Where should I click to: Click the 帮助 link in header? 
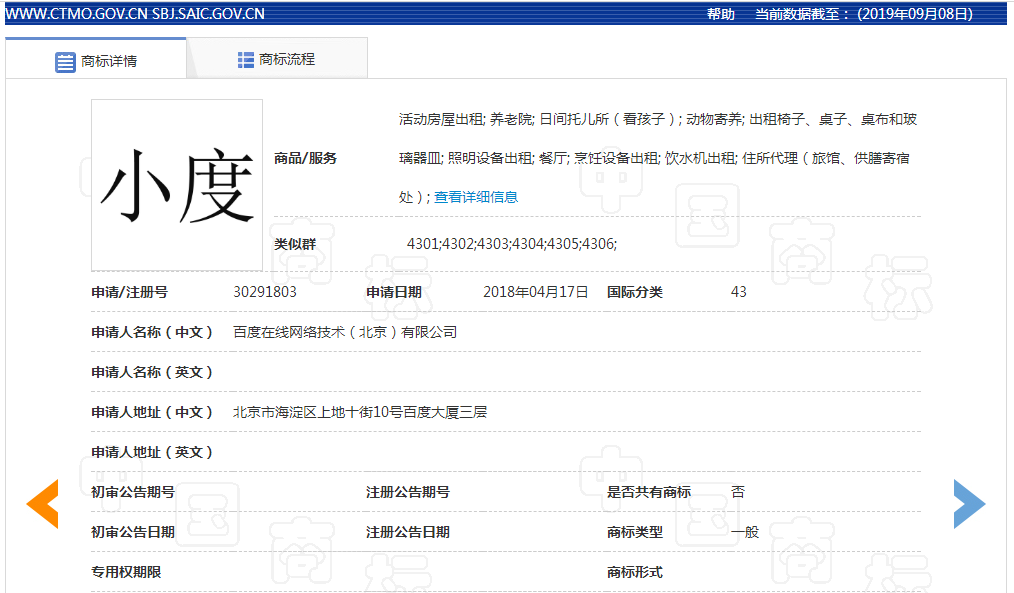coord(720,14)
